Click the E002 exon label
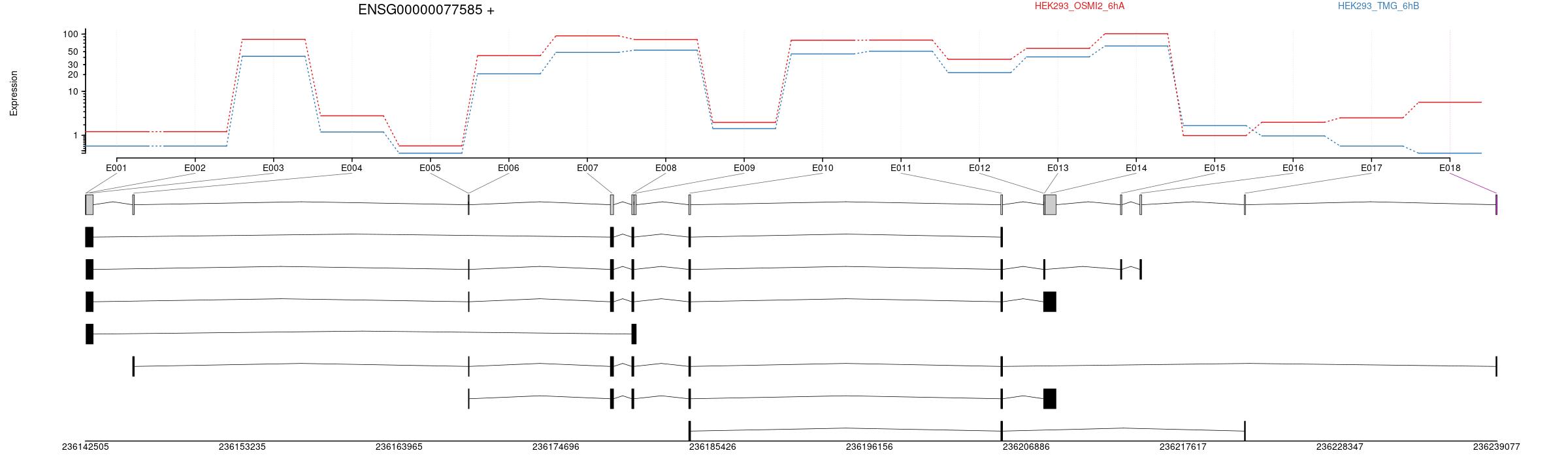 tap(195, 168)
